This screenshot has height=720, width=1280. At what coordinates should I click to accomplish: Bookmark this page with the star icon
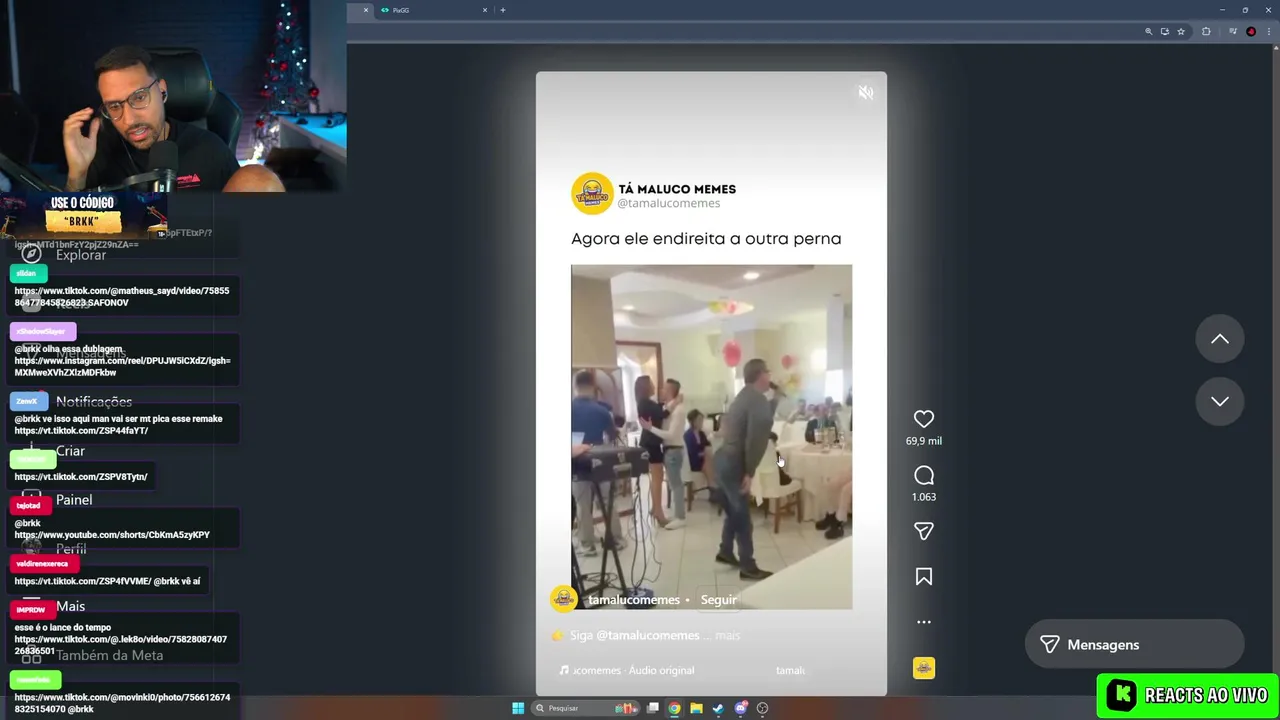coord(1181,32)
